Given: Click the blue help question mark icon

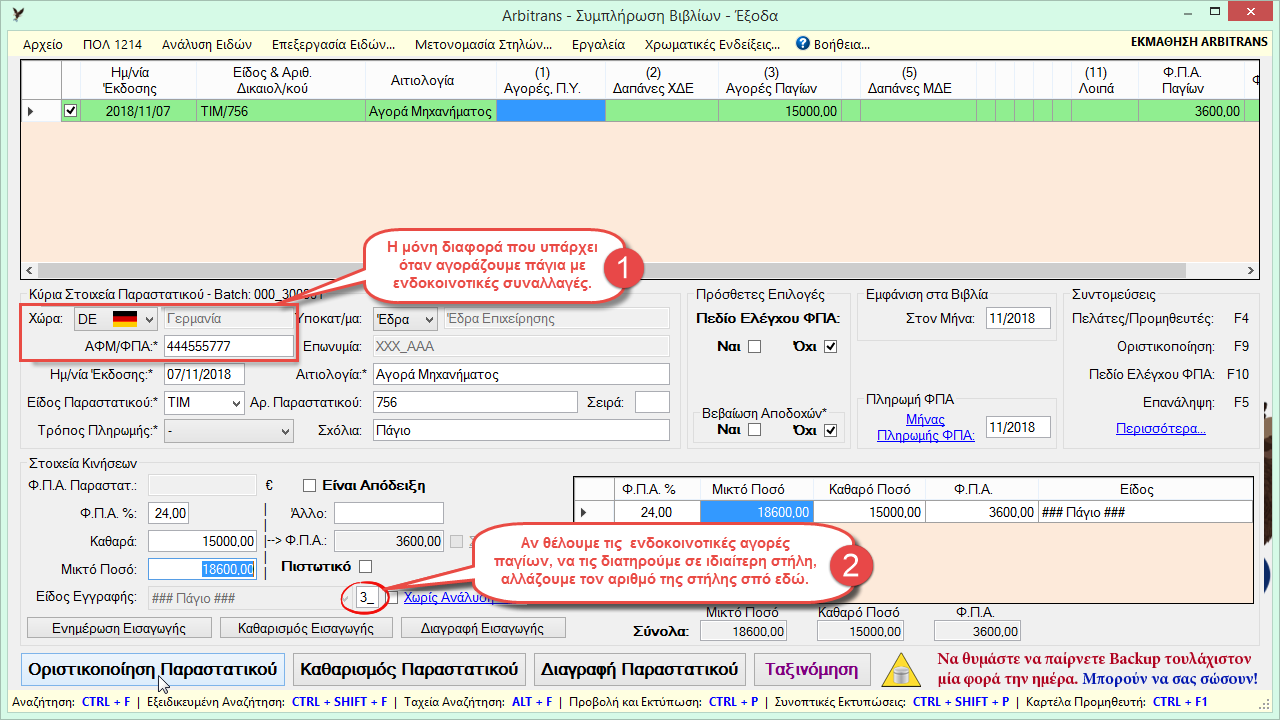Looking at the screenshot, I should 802,44.
